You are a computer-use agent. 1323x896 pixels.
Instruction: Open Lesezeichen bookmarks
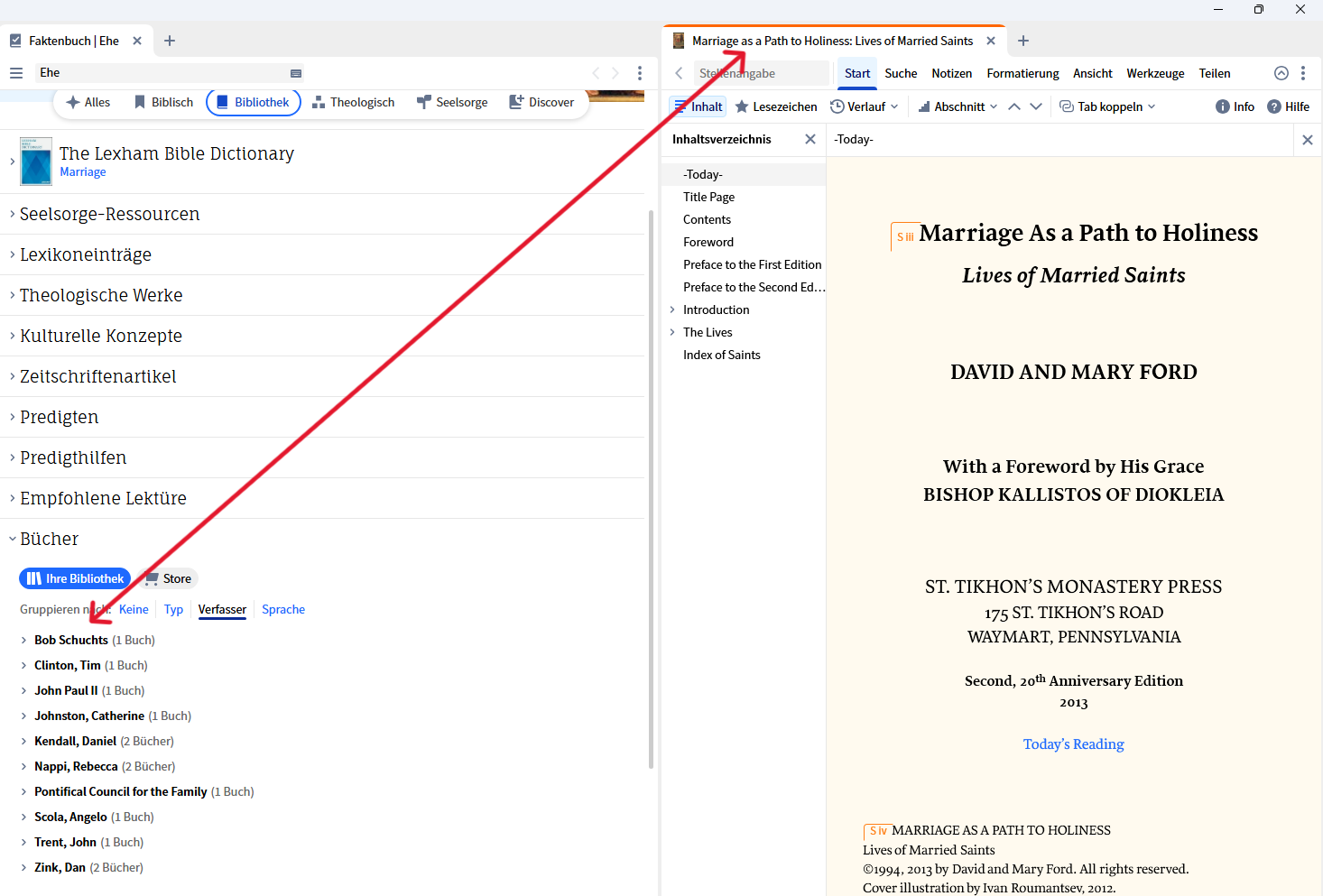776,106
